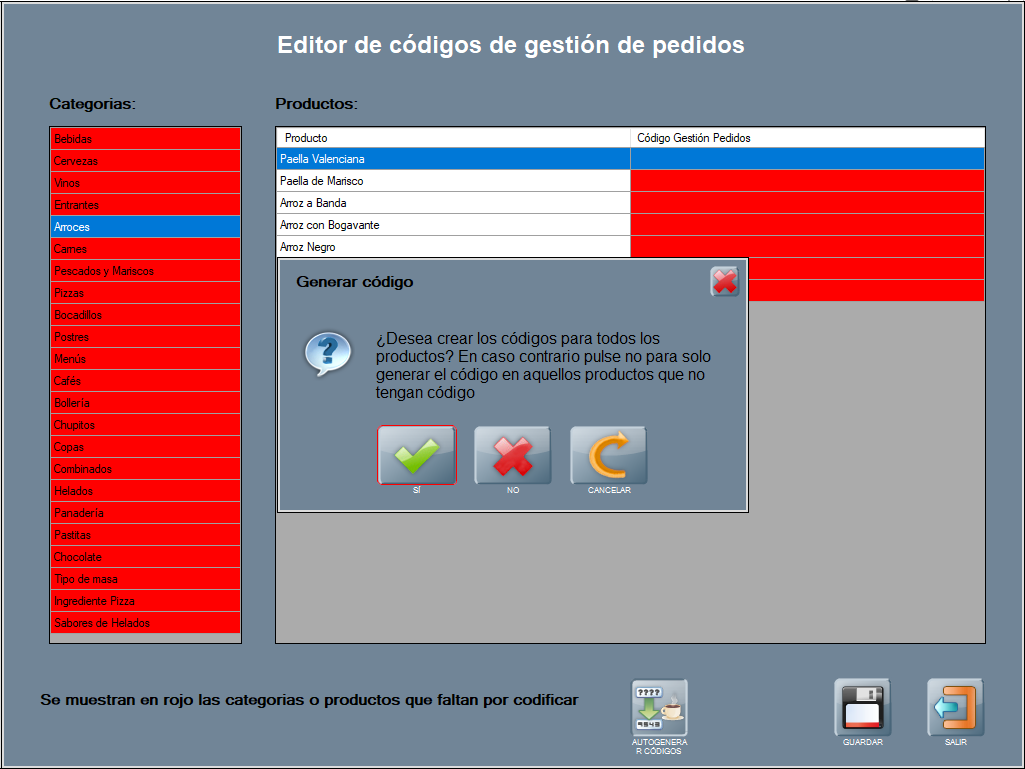Viewport: 1025px width, 769px height.
Task: Click the orange arrow Cancelar button
Action: pos(608,455)
